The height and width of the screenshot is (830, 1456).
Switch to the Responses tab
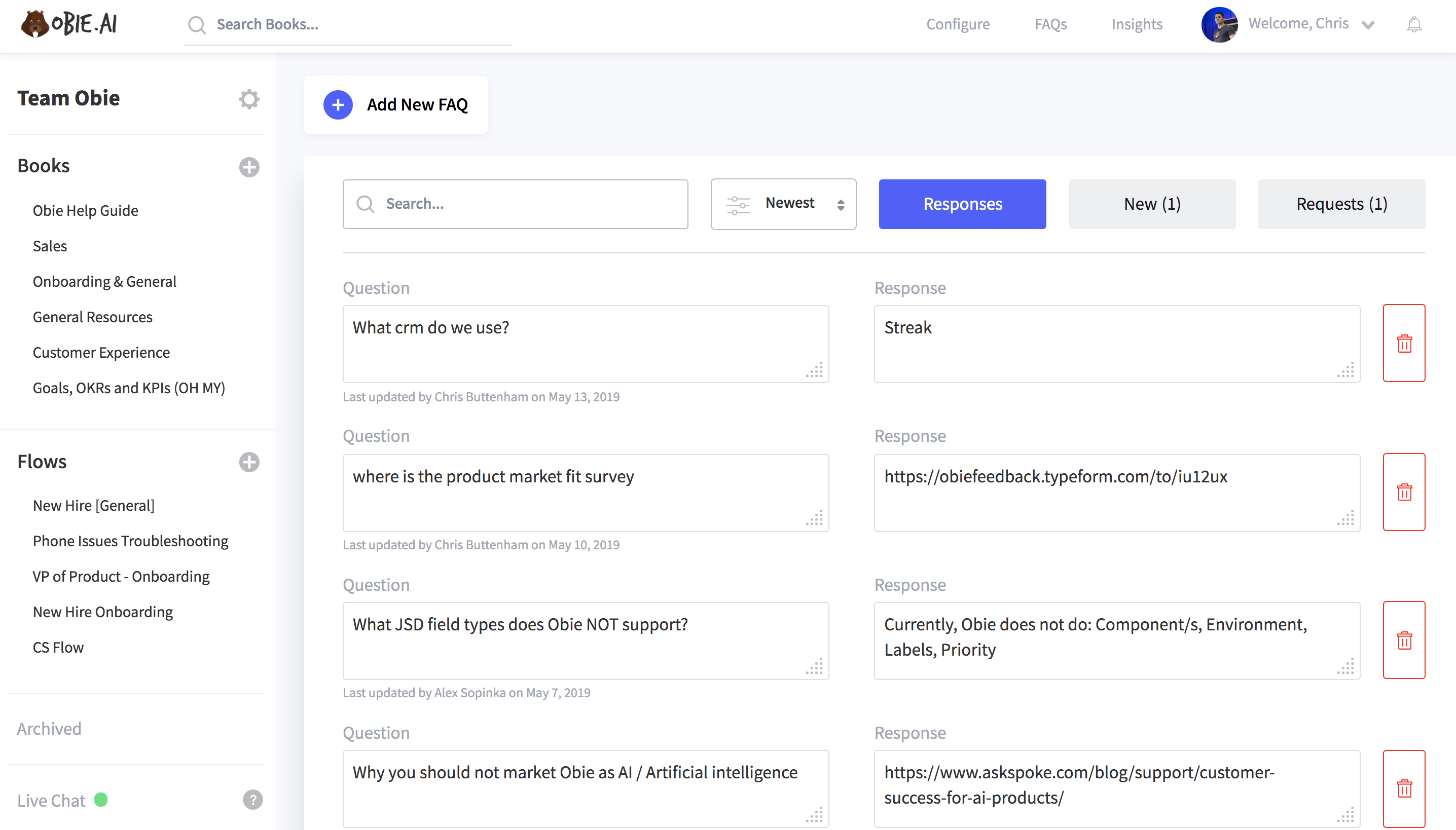pos(962,204)
